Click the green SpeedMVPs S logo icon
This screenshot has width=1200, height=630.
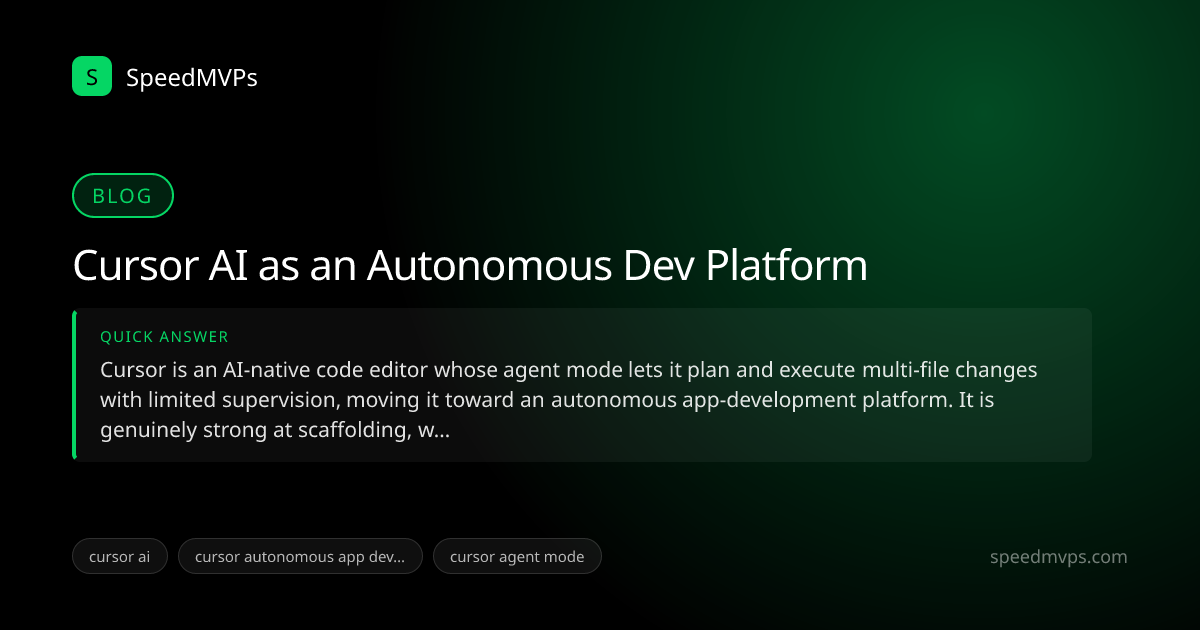(92, 76)
